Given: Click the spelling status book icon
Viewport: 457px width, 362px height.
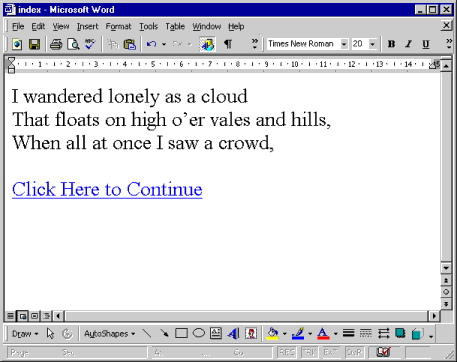Looking at the screenshot, I should 383,352.
